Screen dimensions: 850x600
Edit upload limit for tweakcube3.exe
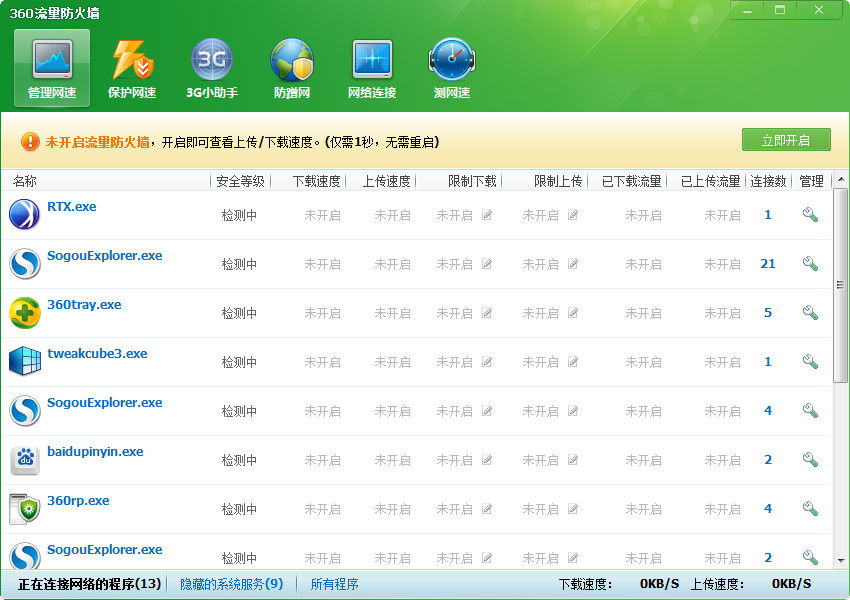pos(573,362)
